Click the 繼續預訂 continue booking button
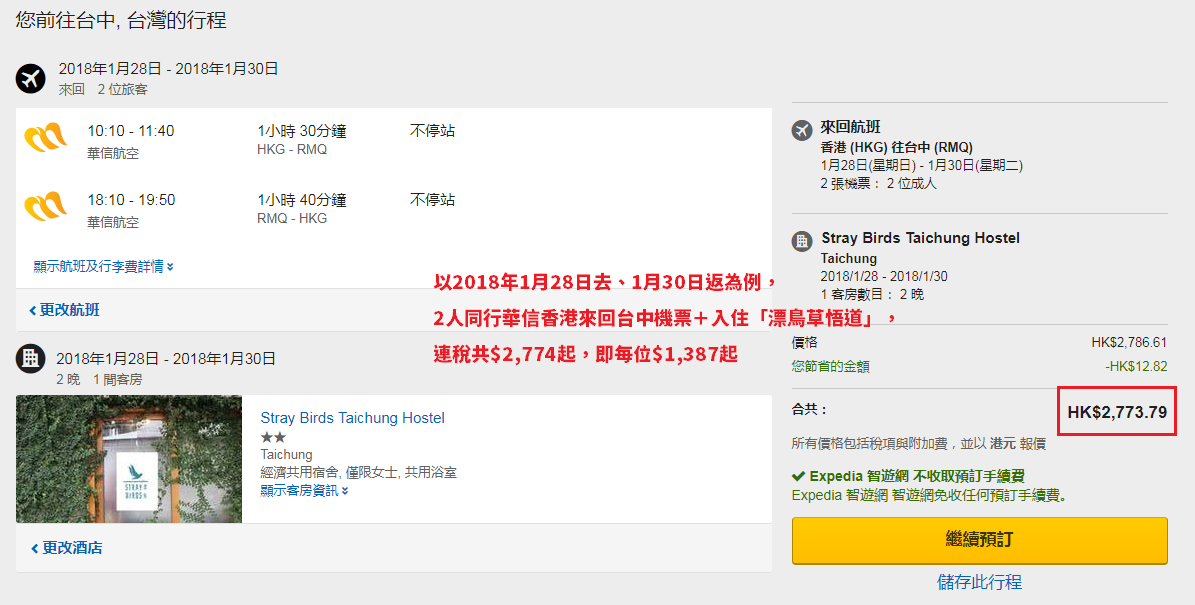The width and height of the screenshot is (1195, 605). pos(979,540)
